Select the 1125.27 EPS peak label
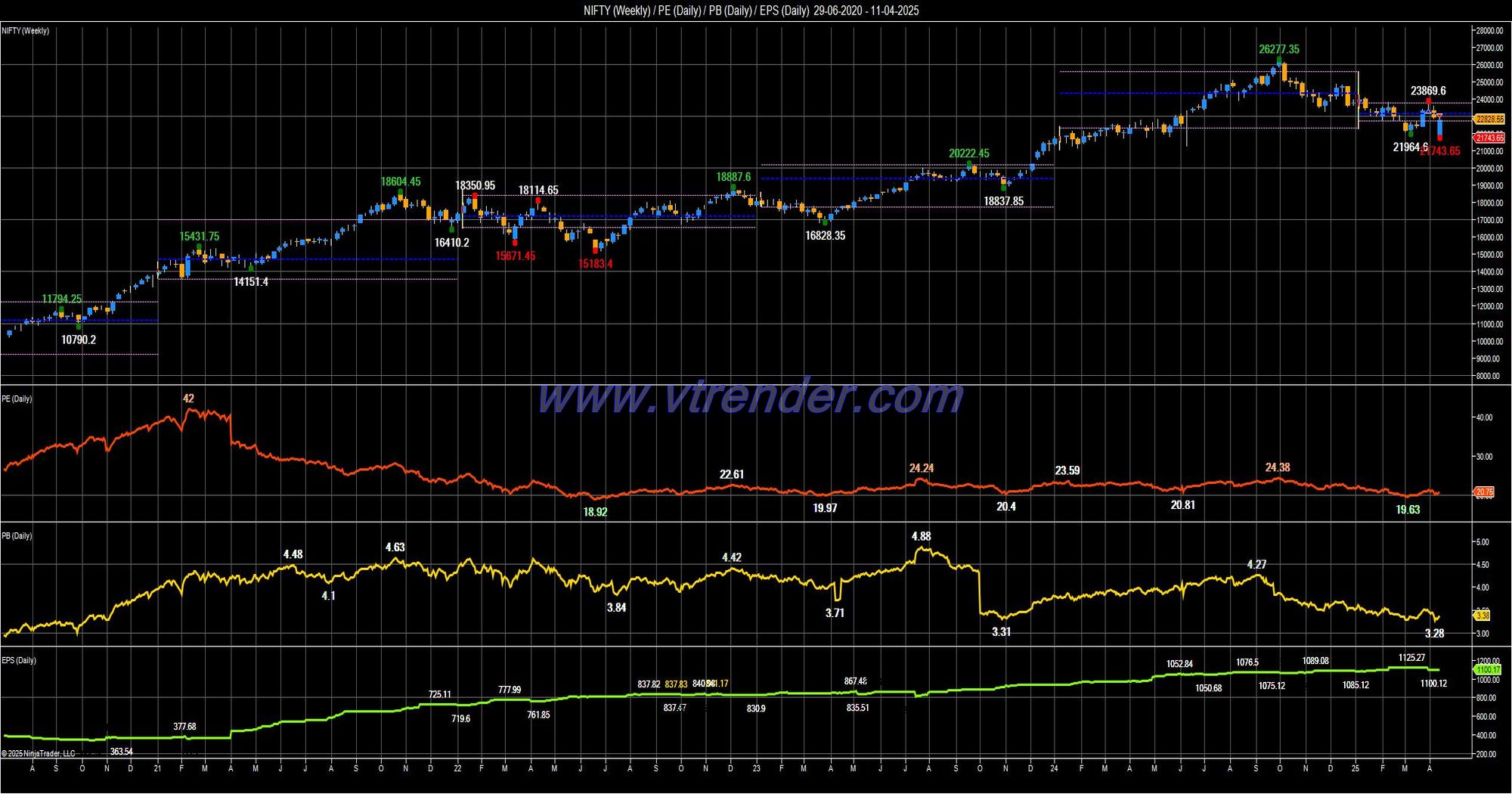1512x794 pixels. coord(1411,658)
